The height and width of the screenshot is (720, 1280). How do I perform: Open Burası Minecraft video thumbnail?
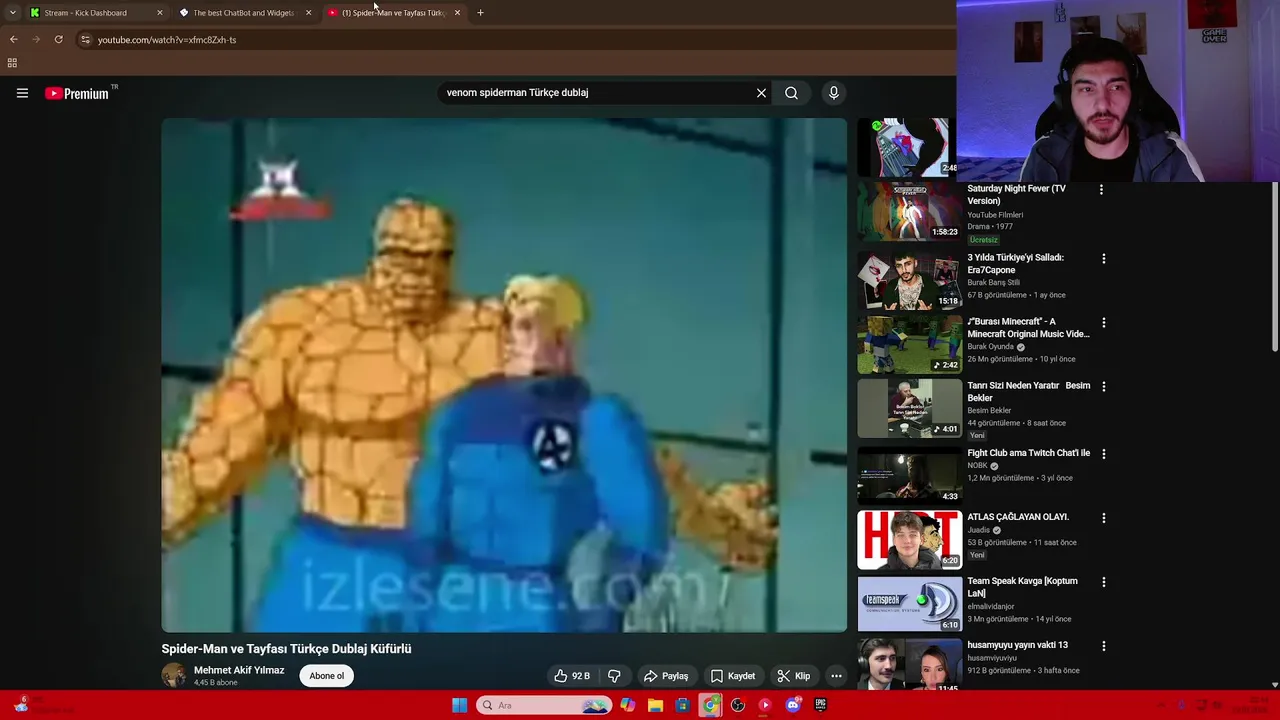[909, 344]
